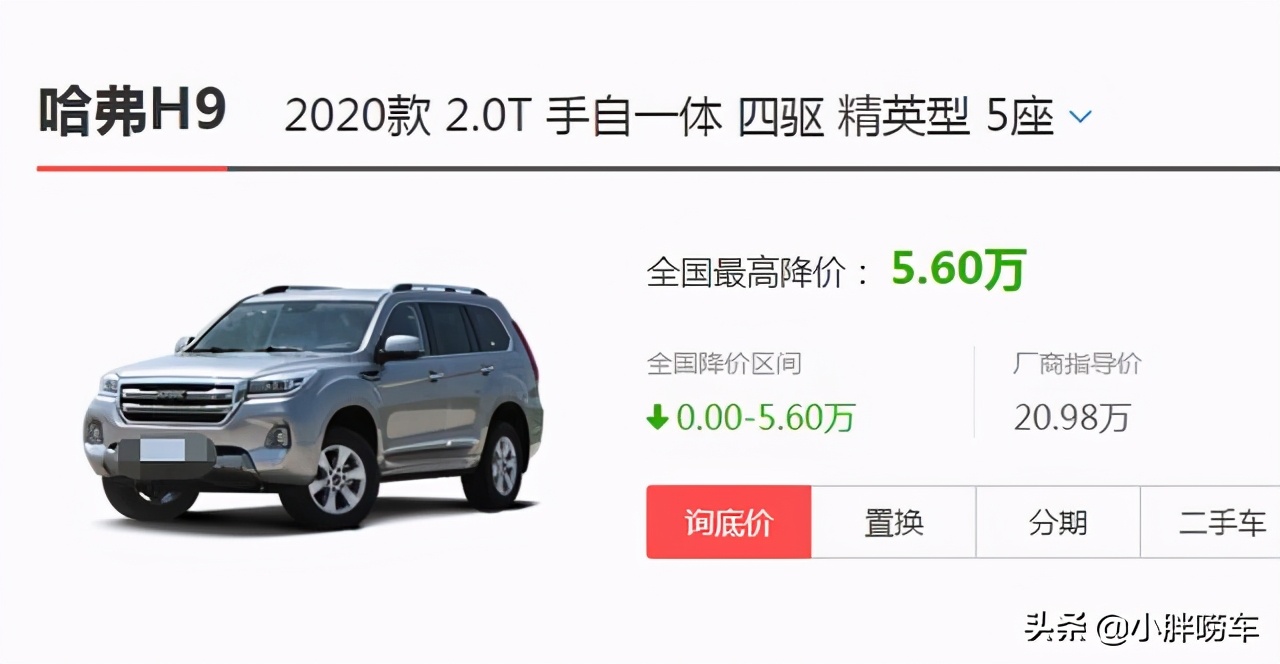The width and height of the screenshot is (1280, 664).
Task: Open the 二手车 tab
Action: tap(1211, 522)
